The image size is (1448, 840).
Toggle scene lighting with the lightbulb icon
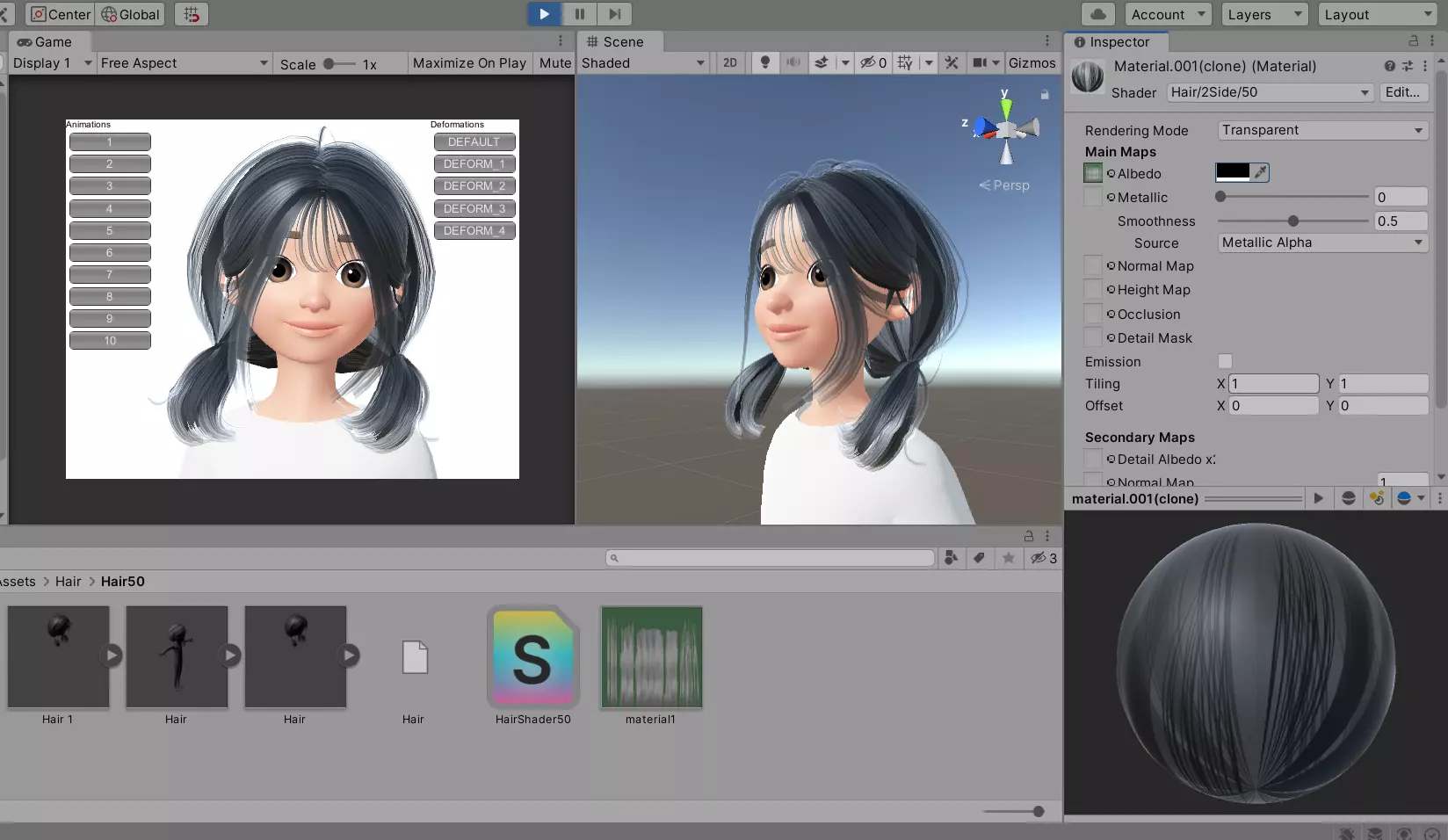tap(765, 62)
